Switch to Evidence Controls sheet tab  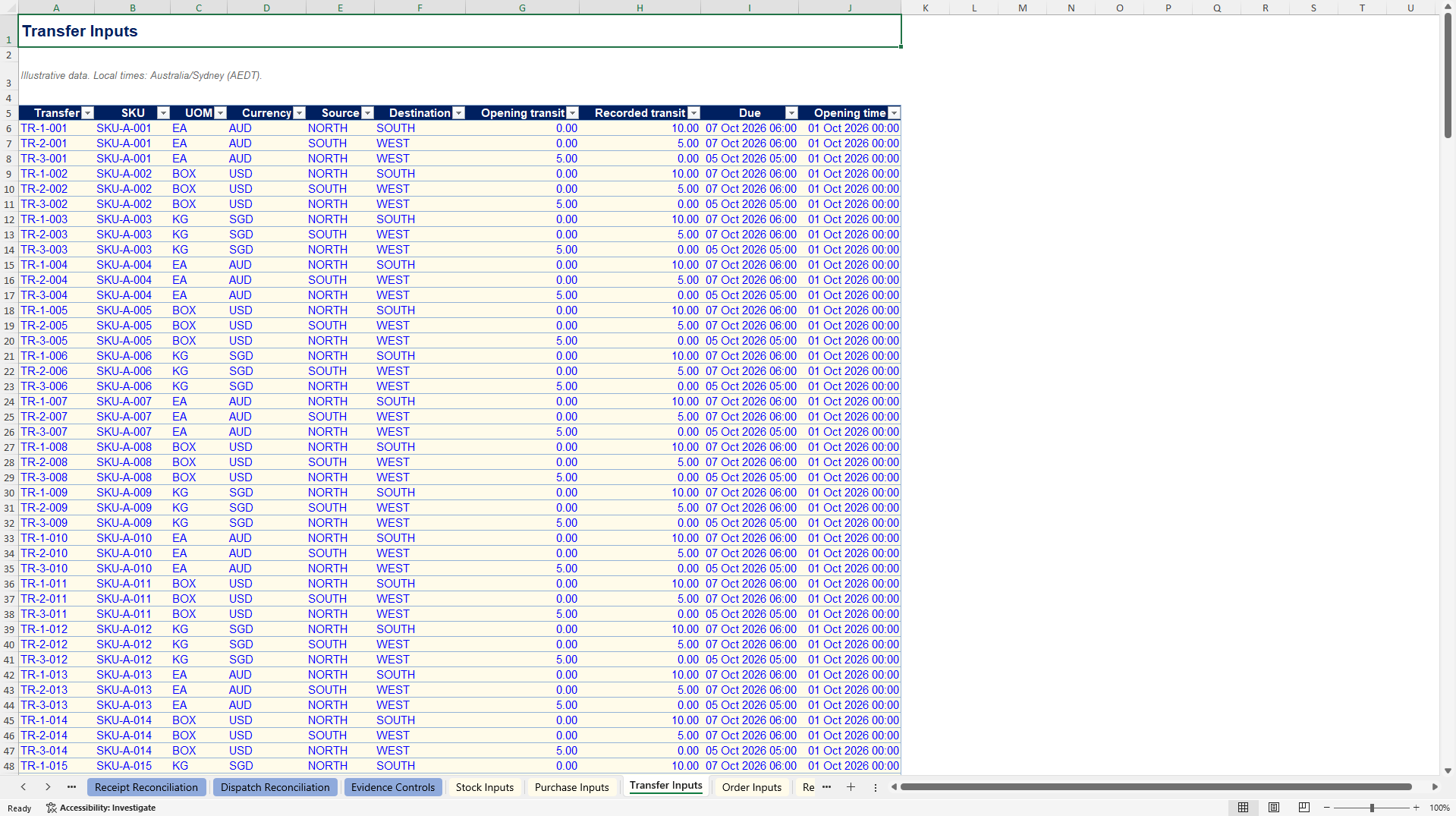[x=393, y=787]
